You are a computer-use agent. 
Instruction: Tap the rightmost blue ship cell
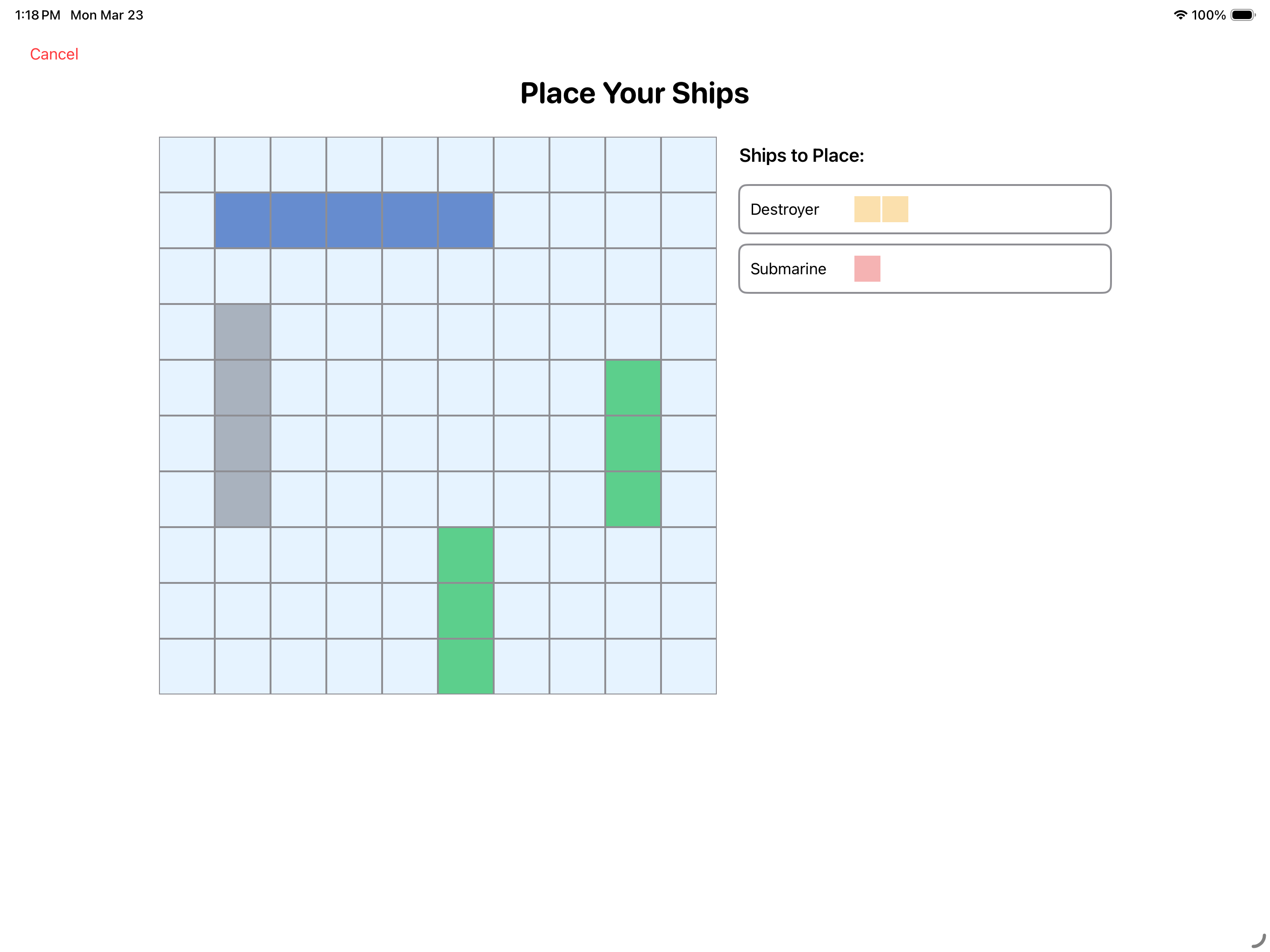coord(466,220)
